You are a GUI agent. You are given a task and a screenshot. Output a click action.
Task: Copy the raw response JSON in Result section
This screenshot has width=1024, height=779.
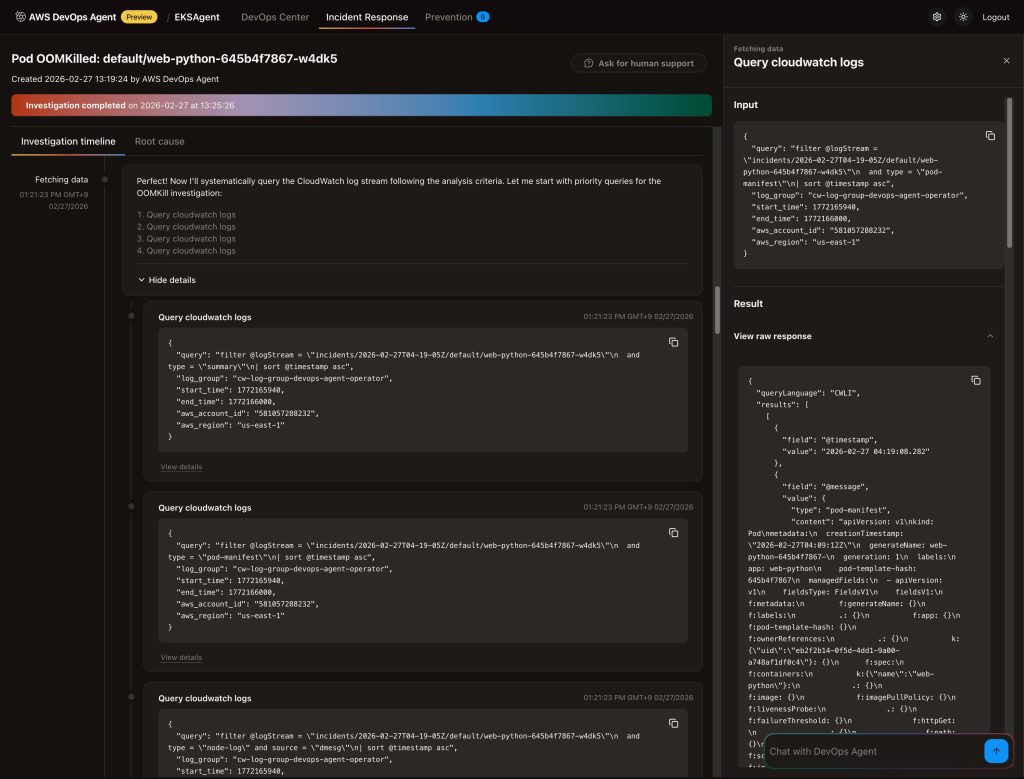(x=976, y=381)
